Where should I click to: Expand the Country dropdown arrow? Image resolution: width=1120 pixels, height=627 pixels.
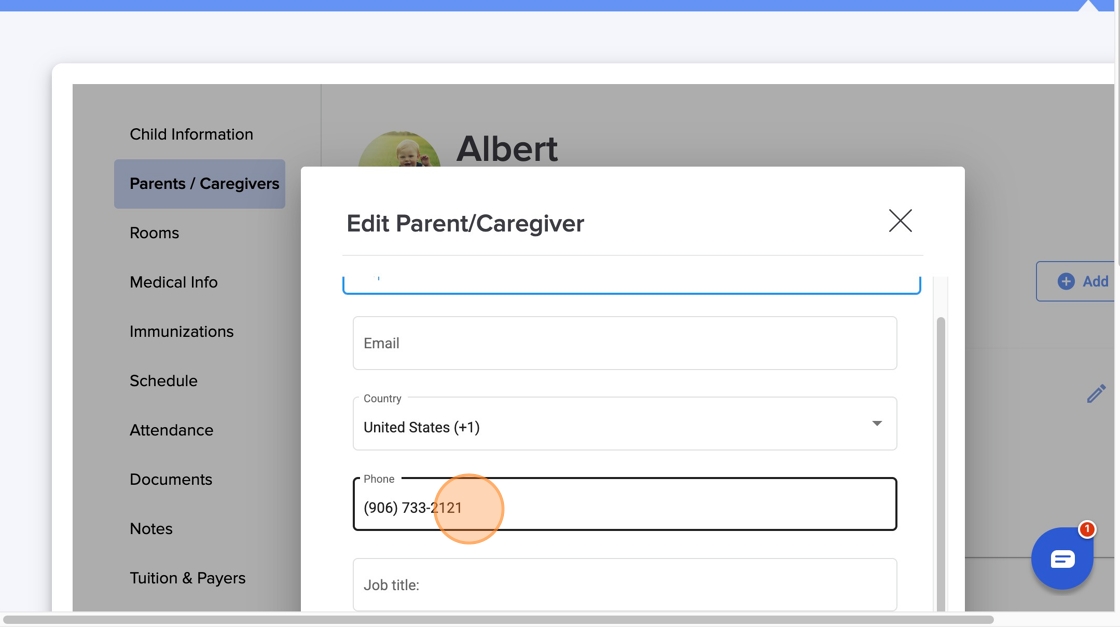tap(877, 424)
